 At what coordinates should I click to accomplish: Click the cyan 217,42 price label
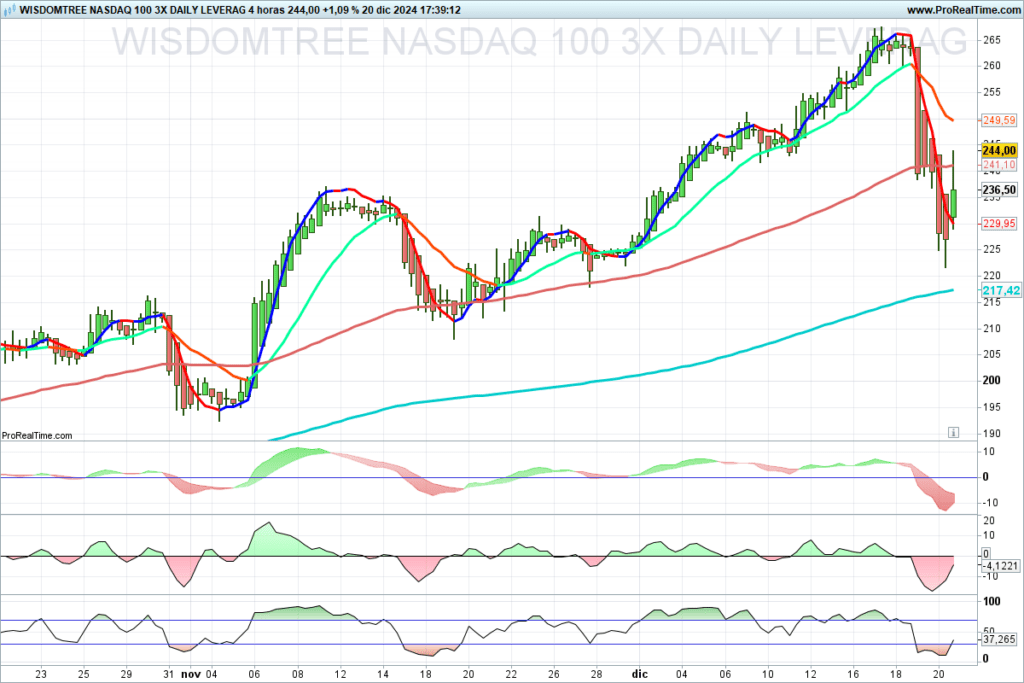pos(1001,291)
